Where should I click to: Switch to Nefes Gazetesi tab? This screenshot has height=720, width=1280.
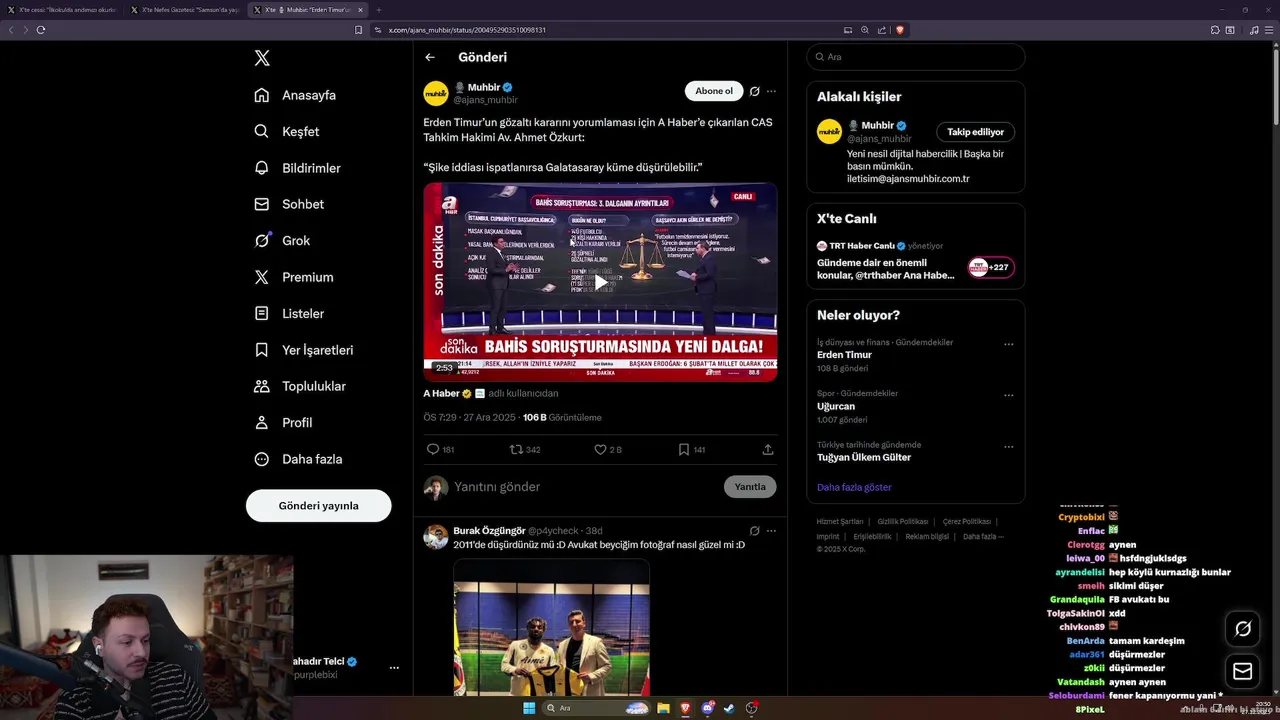pyautogui.click(x=185, y=10)
